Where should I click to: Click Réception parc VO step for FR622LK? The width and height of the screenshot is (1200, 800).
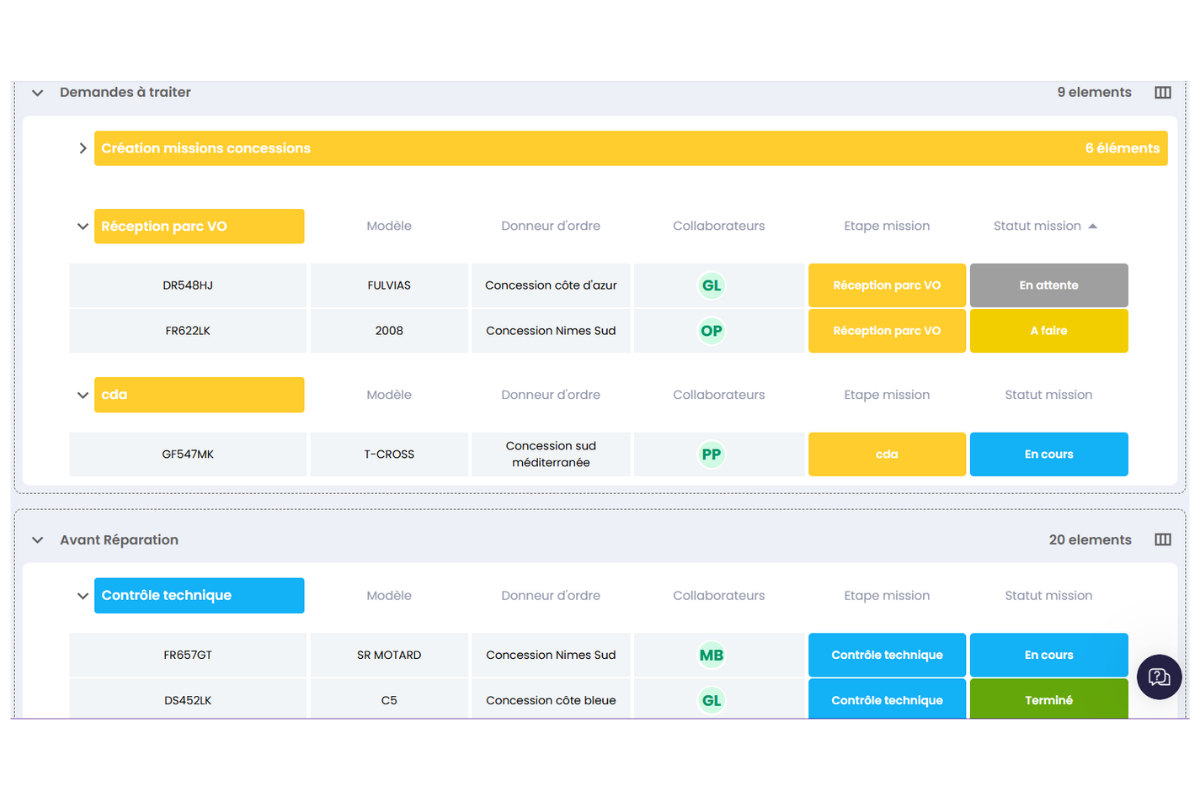coord(887,331)
